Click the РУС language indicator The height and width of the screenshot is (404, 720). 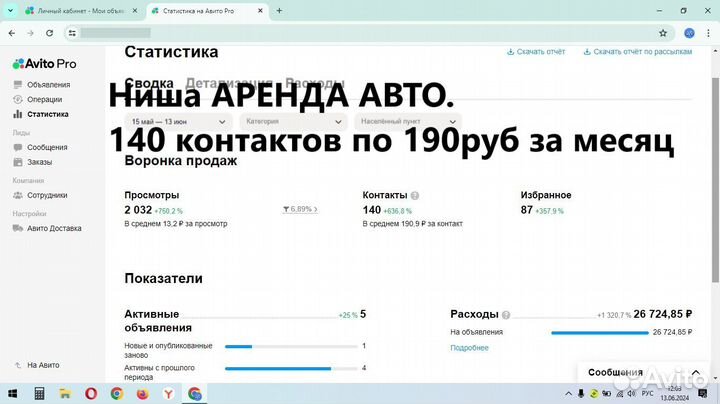pyautogui.click(x=647, y=393)
